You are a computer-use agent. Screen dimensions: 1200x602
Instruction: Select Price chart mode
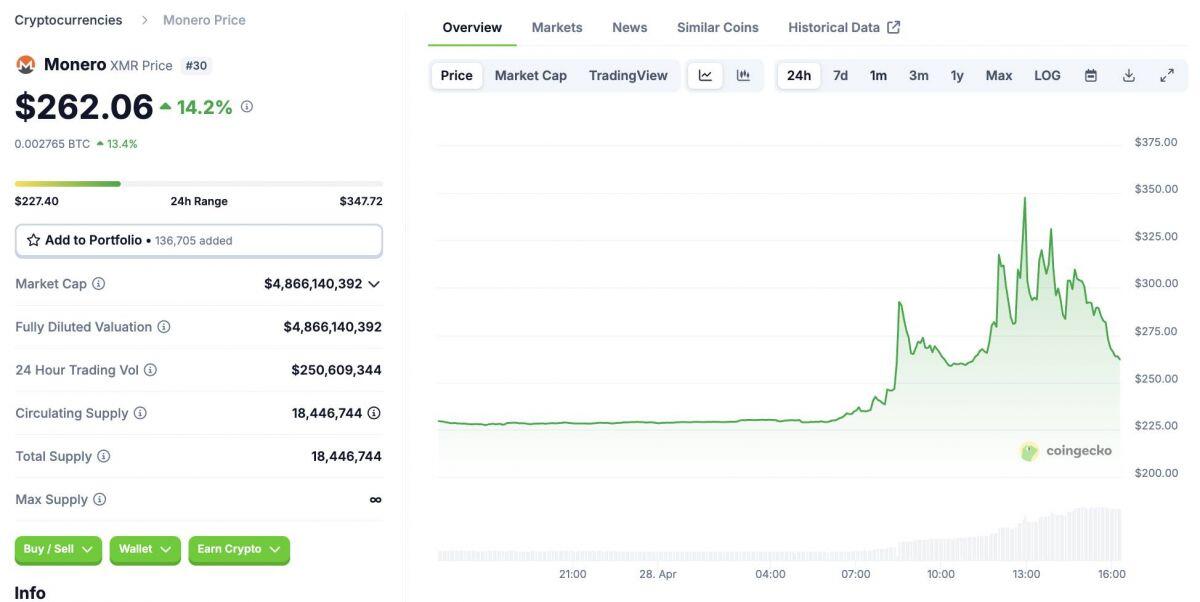coord(457,75)
